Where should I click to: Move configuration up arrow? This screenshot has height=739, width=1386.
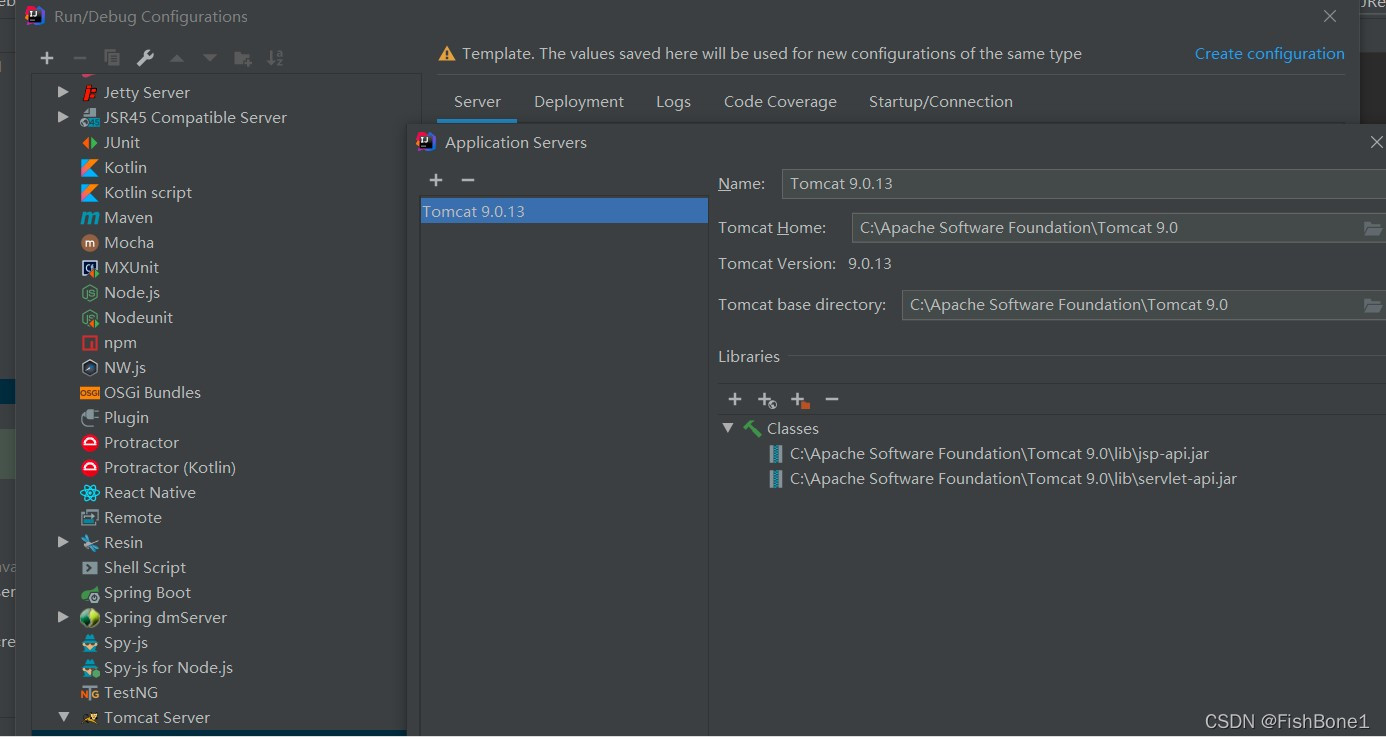coord(177,58)
